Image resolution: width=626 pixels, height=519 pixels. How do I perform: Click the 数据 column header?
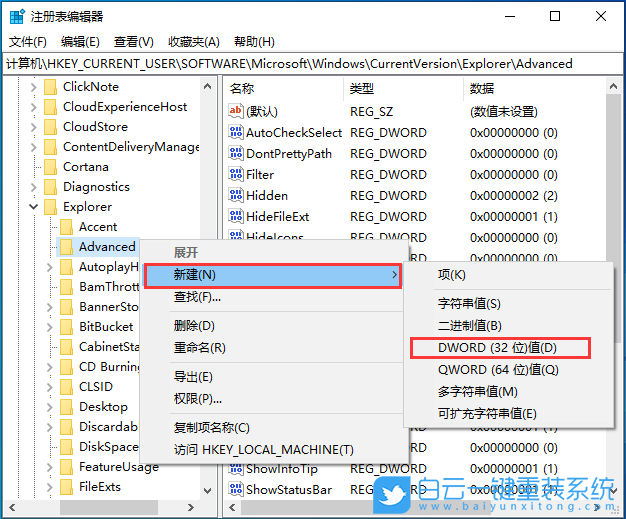click(535, 89)
